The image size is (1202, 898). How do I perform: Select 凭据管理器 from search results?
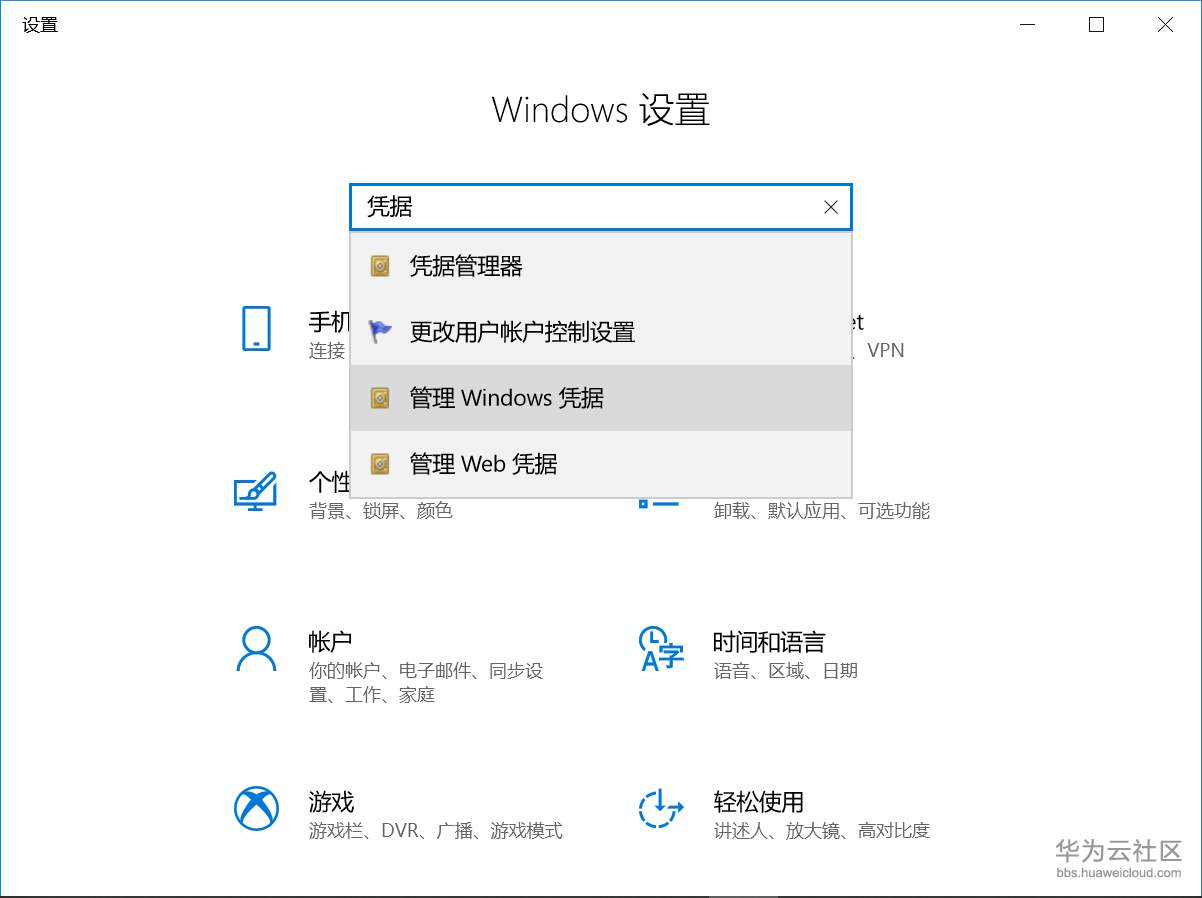(x=464, y=266)
